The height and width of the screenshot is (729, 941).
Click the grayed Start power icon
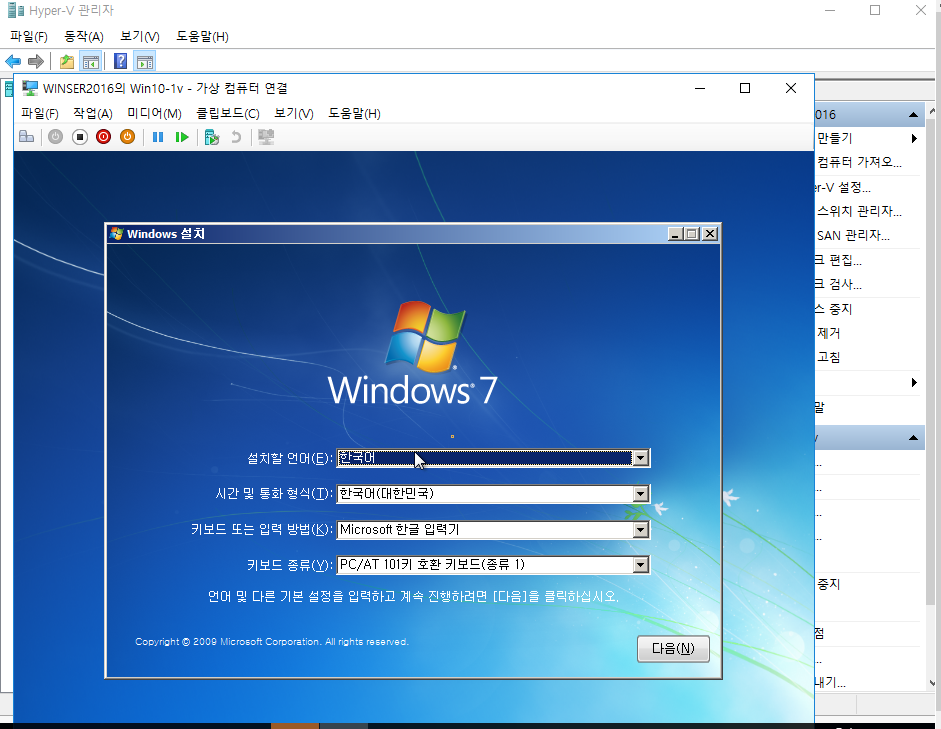point(55,137)
